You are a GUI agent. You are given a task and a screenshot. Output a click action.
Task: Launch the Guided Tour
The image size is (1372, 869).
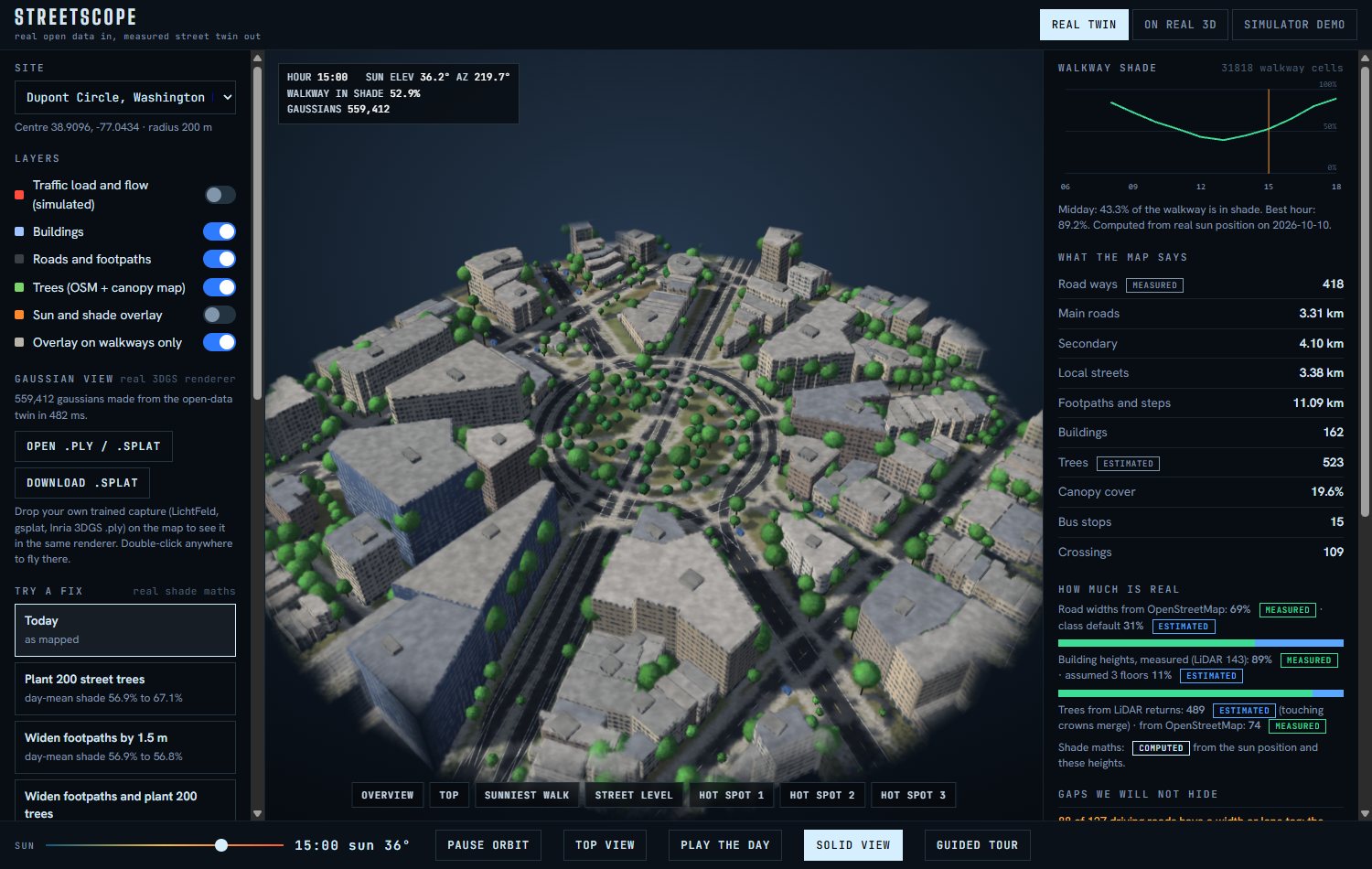point(978,845)
